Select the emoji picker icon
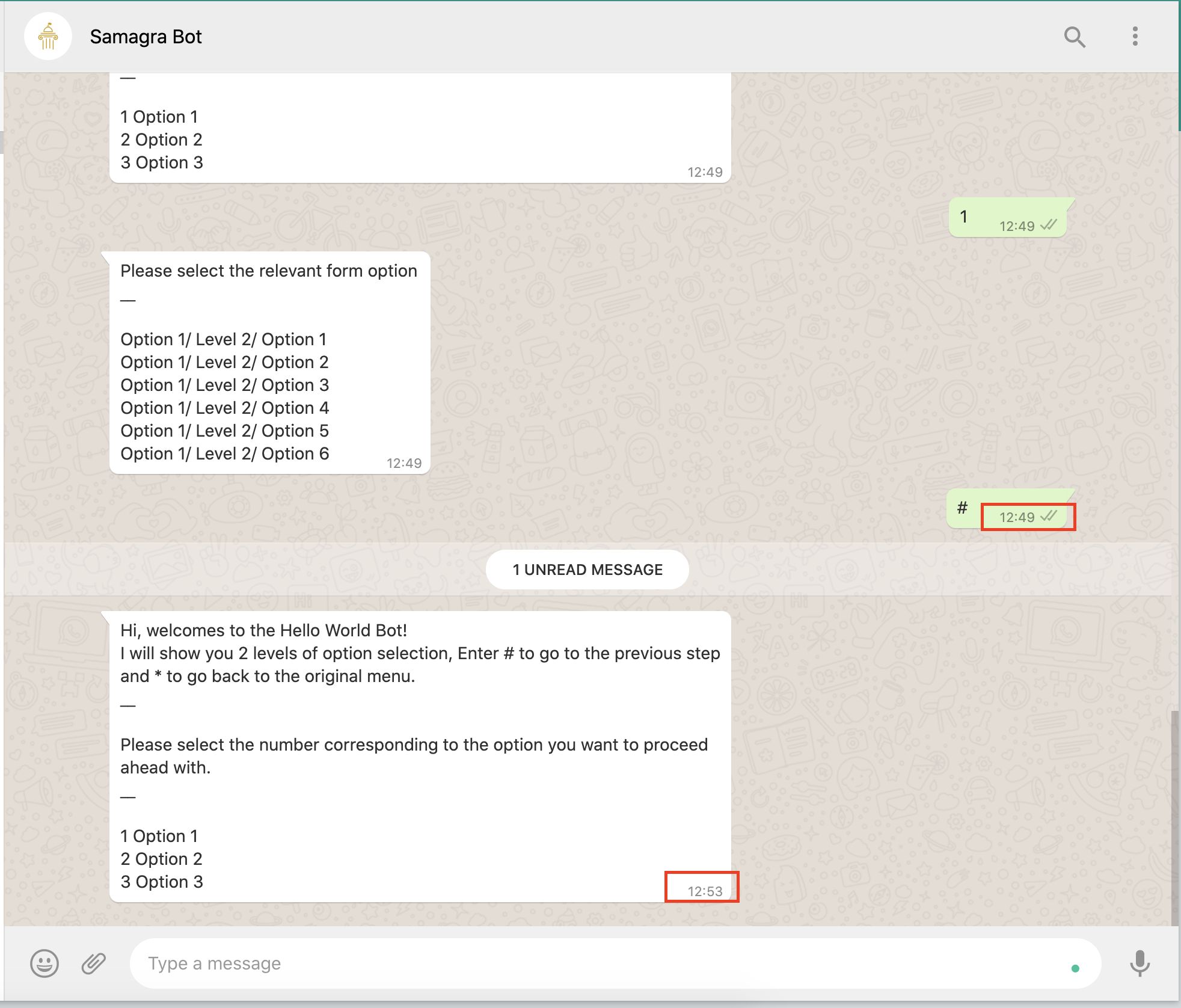This screenshot has height=1008, width=1181. pos(44,963)
